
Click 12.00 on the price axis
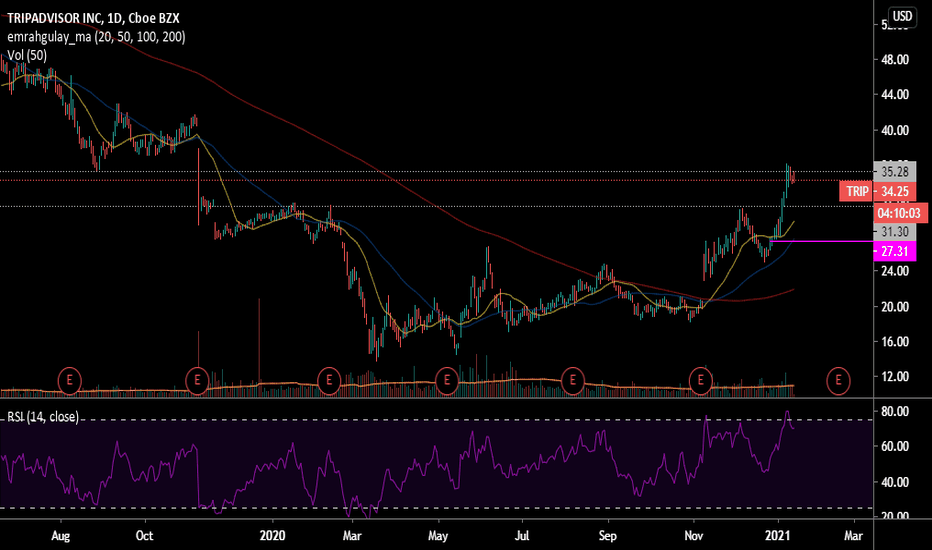coord(895,376)
